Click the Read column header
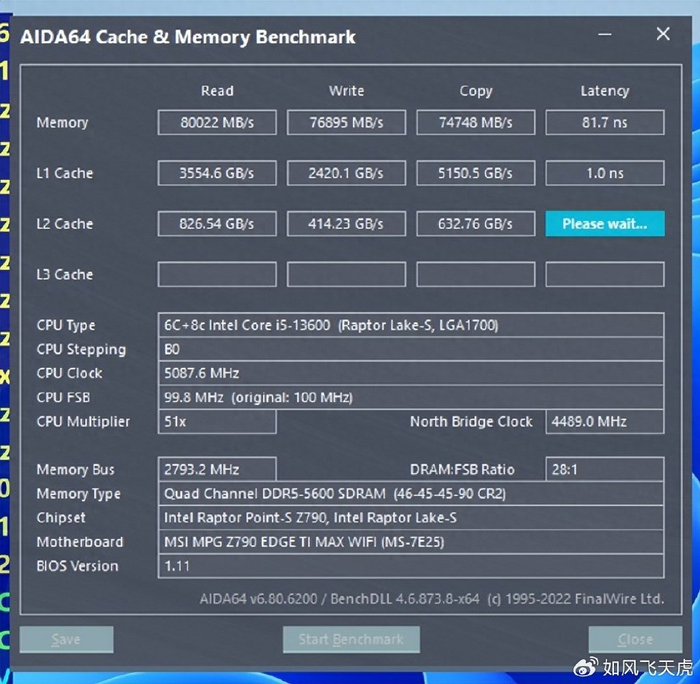 (x=217, y=91)
